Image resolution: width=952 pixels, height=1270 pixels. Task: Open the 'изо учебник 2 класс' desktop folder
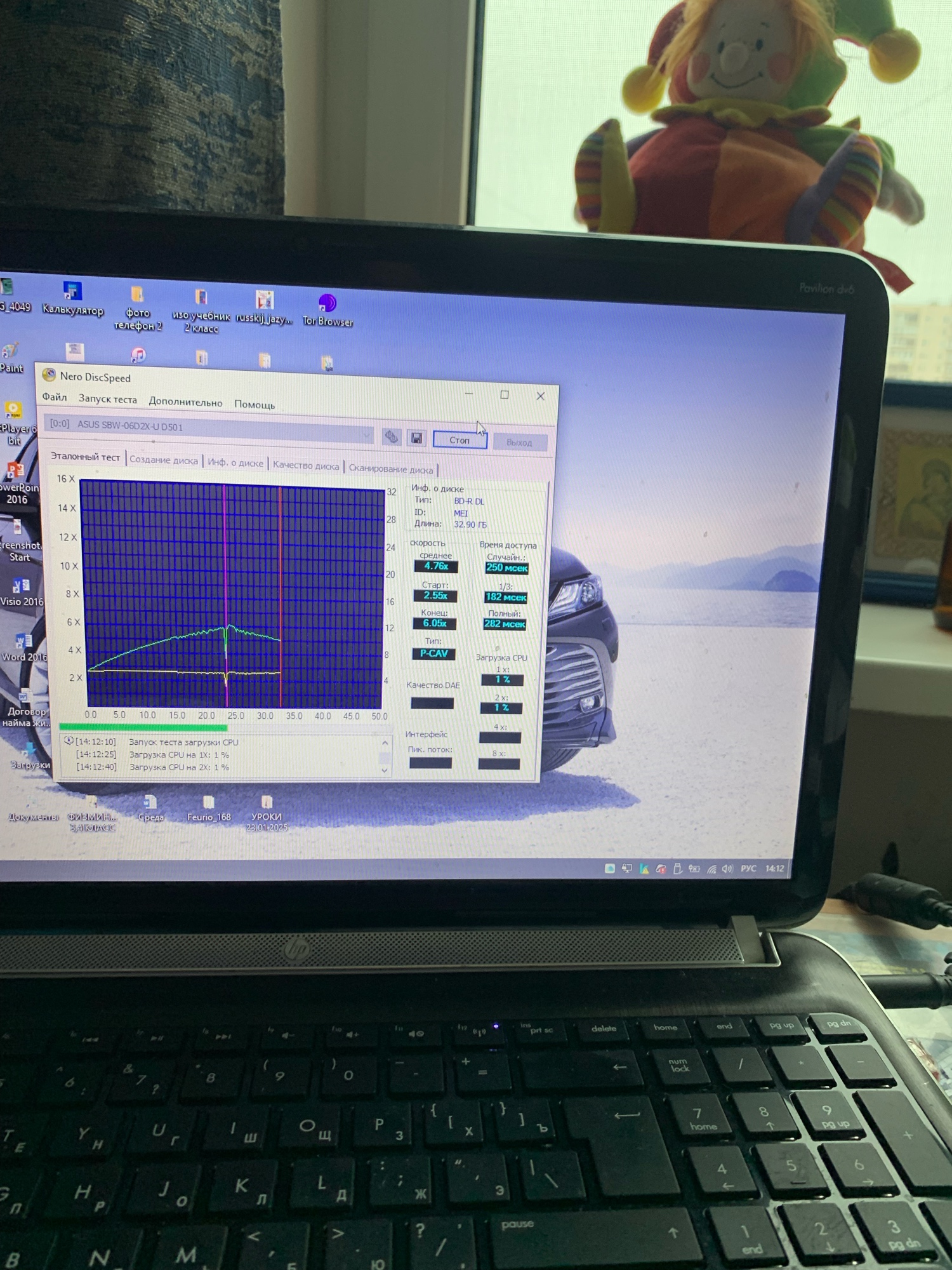coord(201,311)
